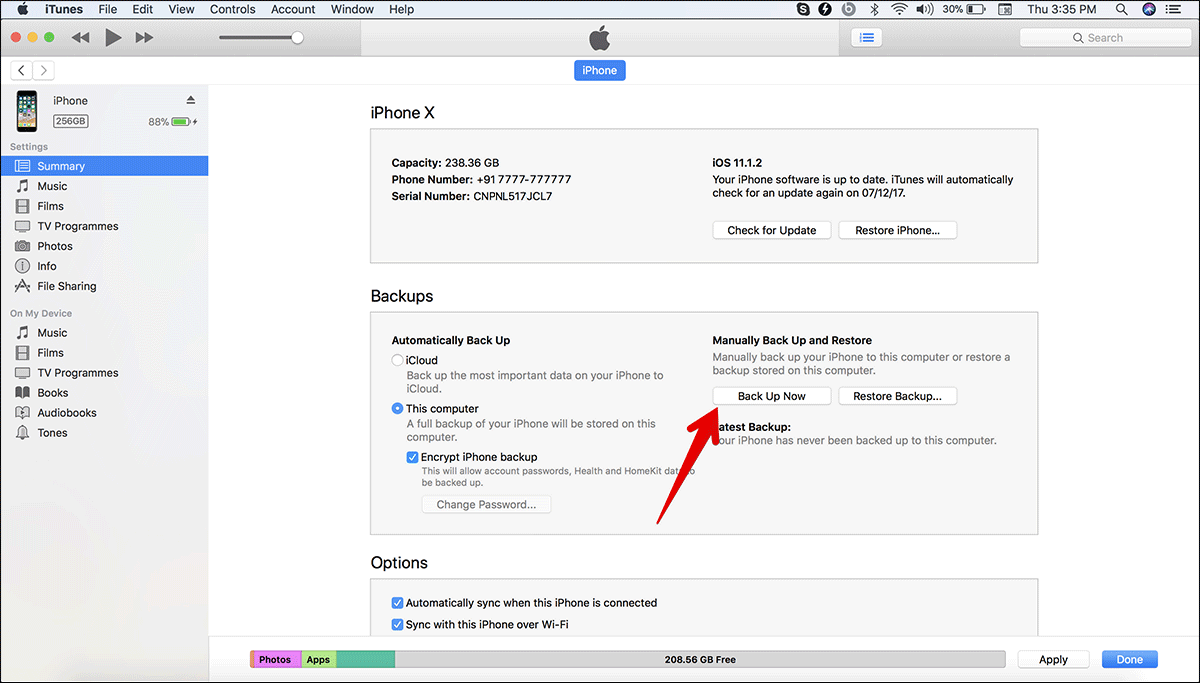Open Music under On My Device
1200x683 pixels.
(104, 333)
